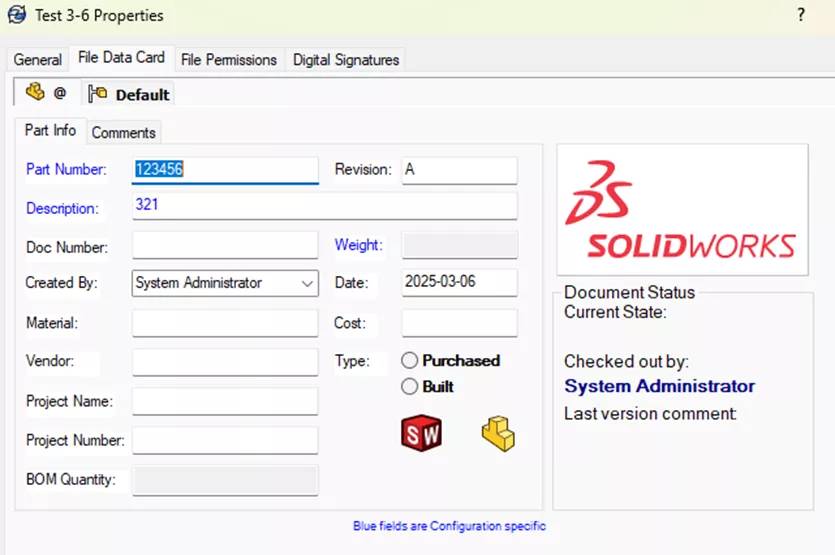
Task: Click the Vendor input field
Action: (225, 362)
